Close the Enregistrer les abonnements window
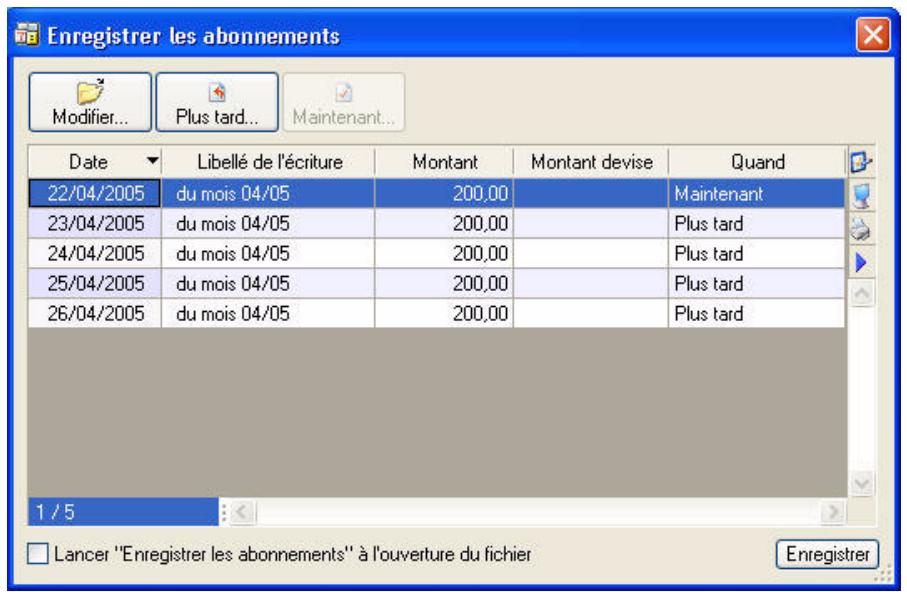 873,35
